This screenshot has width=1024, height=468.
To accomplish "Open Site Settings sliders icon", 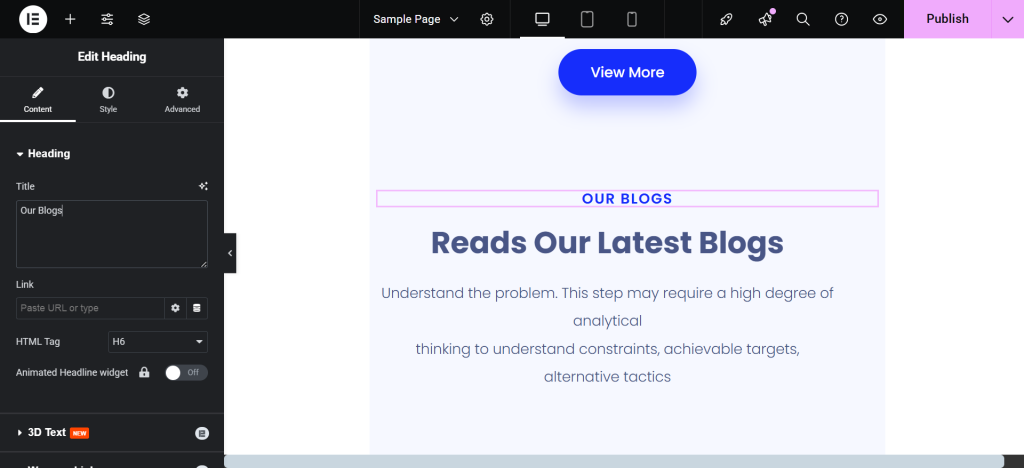I will [107, 19].
